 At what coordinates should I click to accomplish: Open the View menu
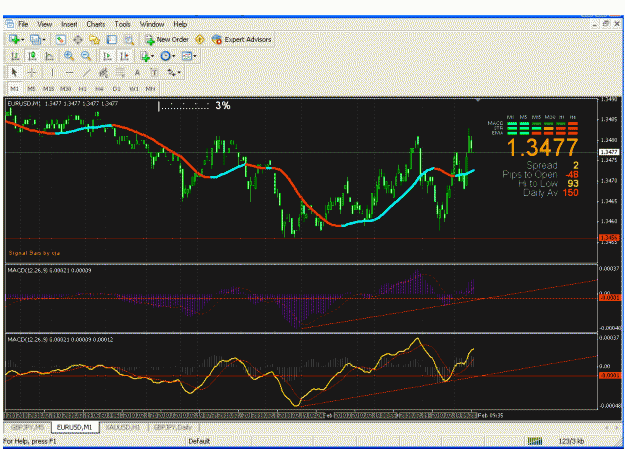[45, 24]
